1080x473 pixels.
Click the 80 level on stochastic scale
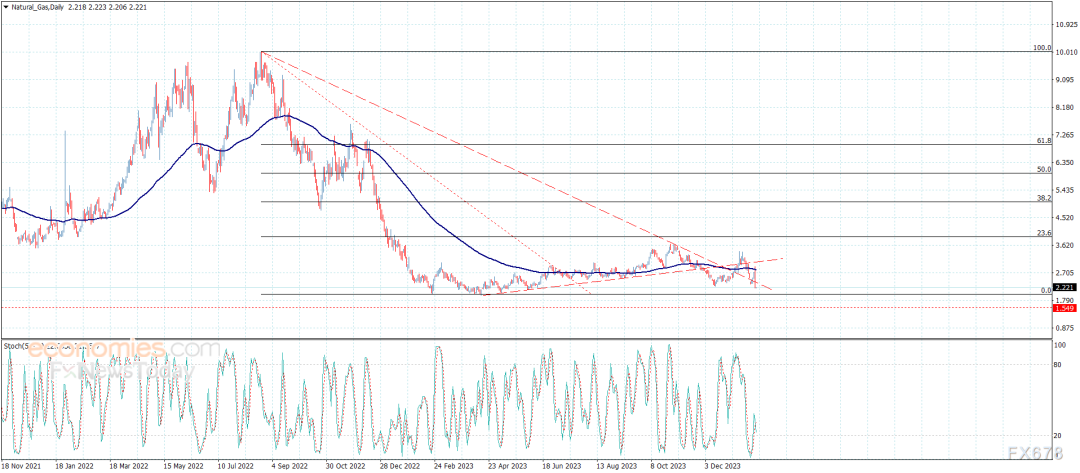pos(1059,365)
